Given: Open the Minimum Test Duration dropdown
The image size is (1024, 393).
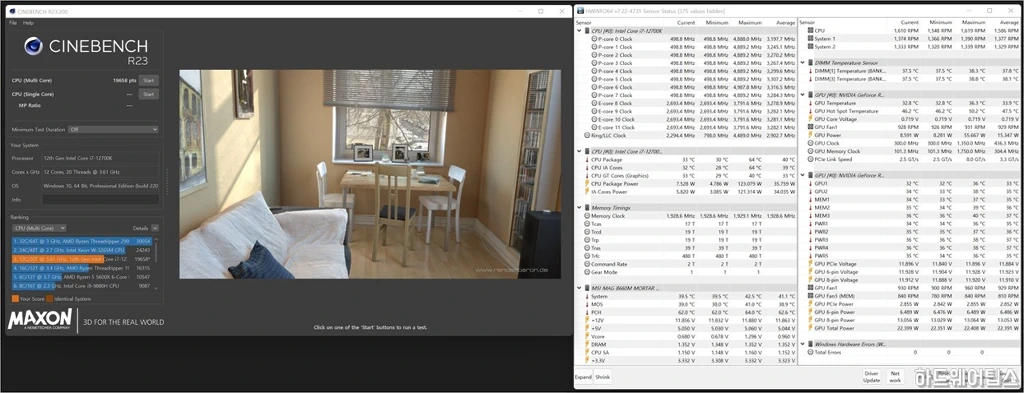Looking at the screenshot, I should [x=114, y=129].
